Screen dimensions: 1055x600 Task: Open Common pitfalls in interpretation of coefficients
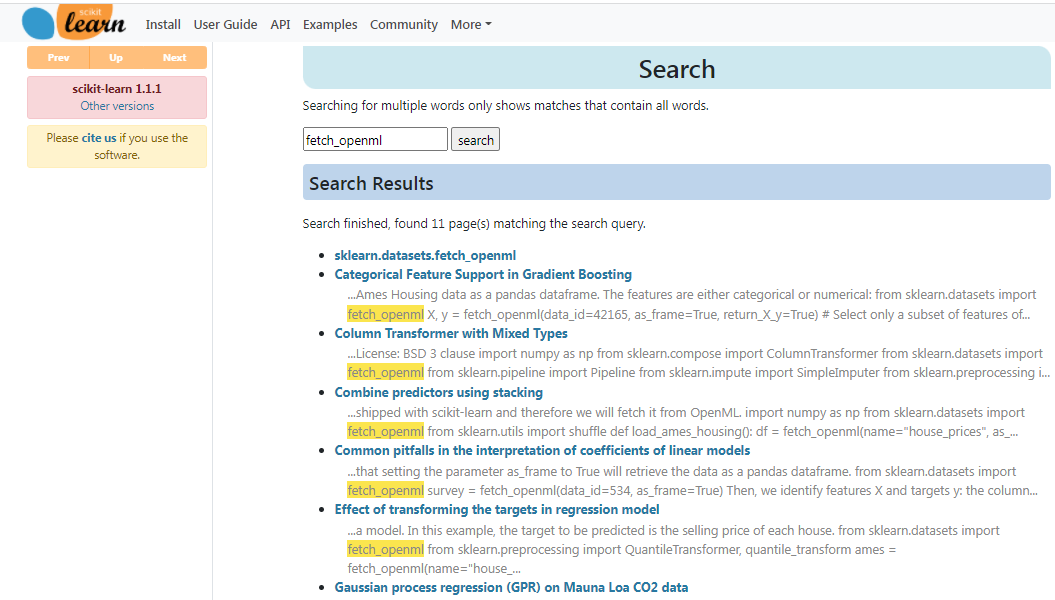542,451
